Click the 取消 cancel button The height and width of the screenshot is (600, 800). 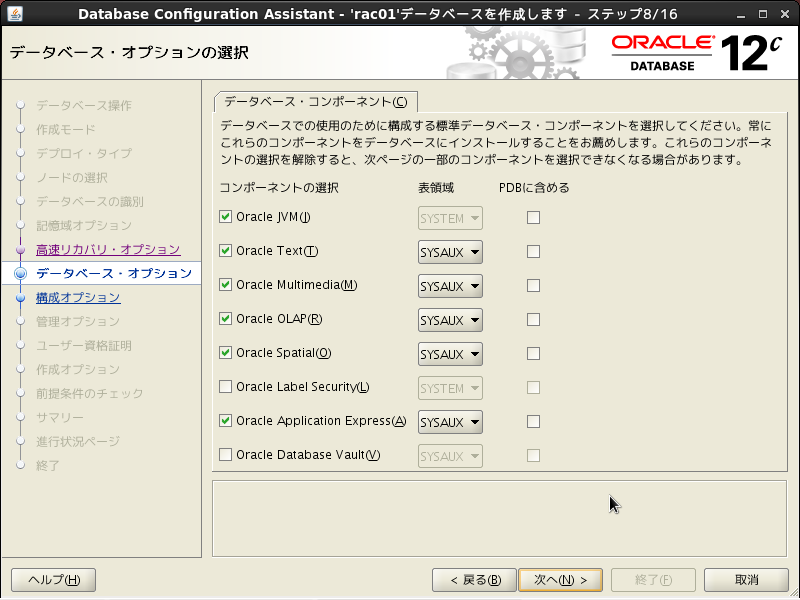pos(746,580)
